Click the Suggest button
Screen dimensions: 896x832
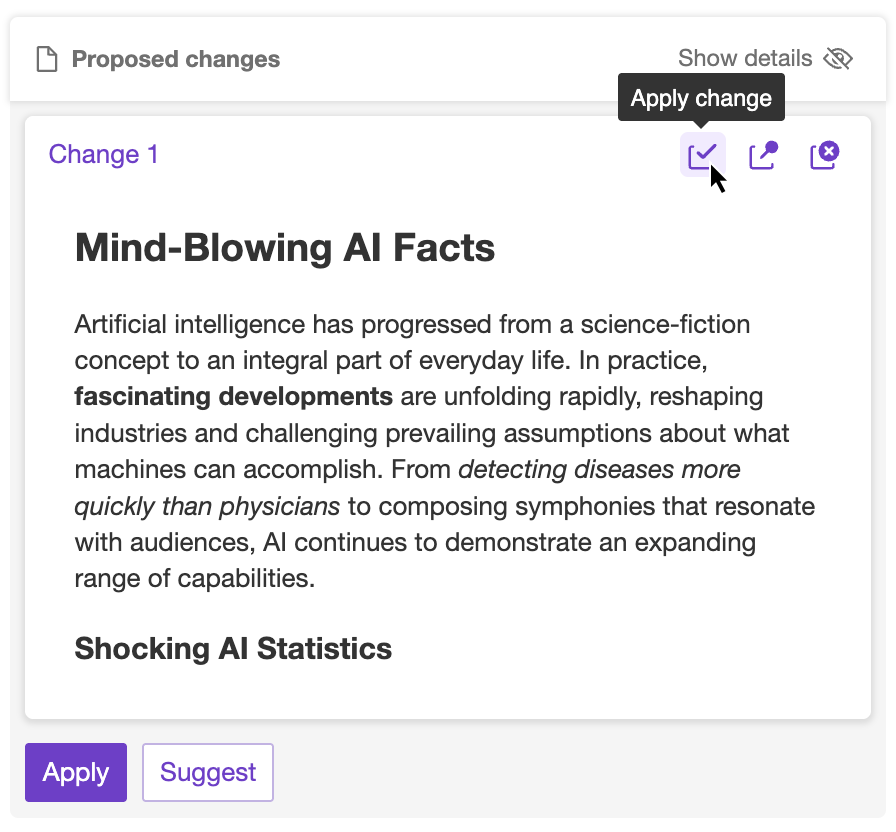tap(207, 772)
